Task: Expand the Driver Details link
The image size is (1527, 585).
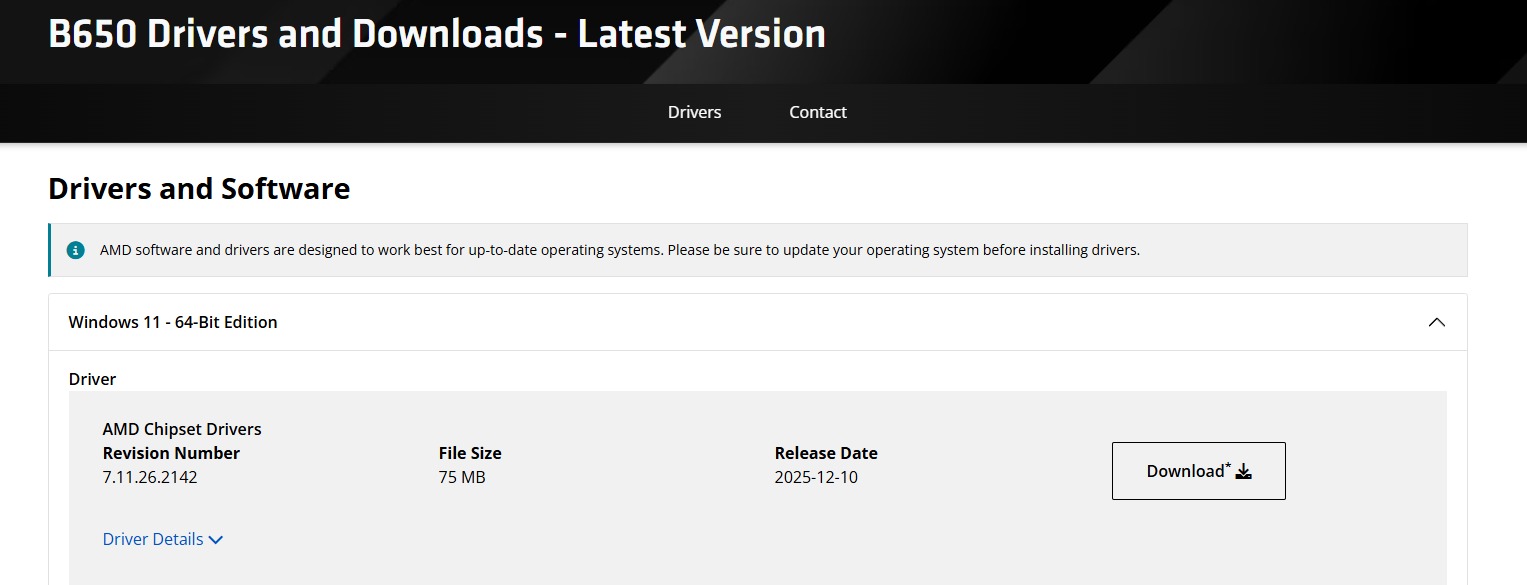Action: [x=162, y=539]
